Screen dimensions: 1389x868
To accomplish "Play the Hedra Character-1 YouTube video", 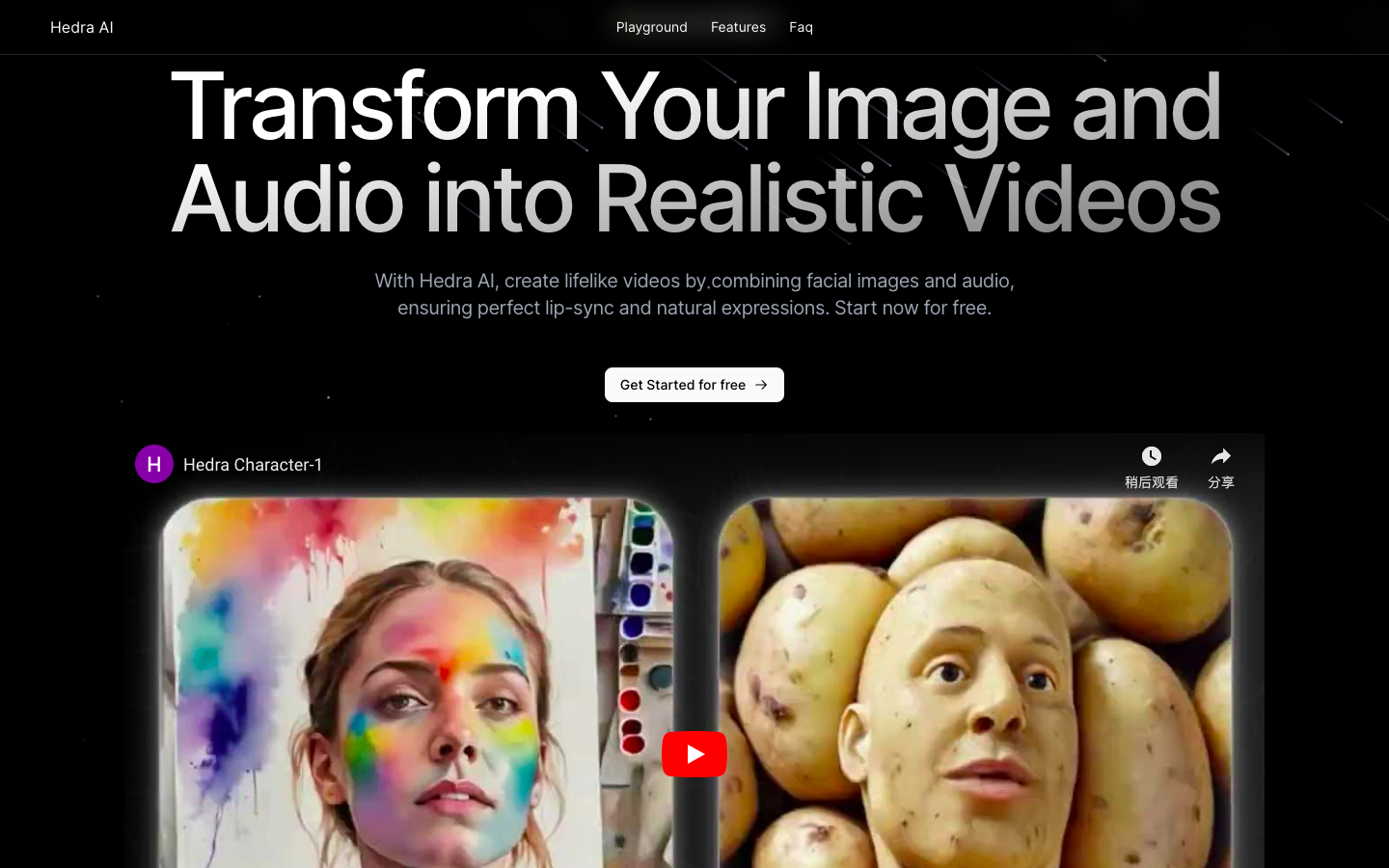I will click(694, 754).
